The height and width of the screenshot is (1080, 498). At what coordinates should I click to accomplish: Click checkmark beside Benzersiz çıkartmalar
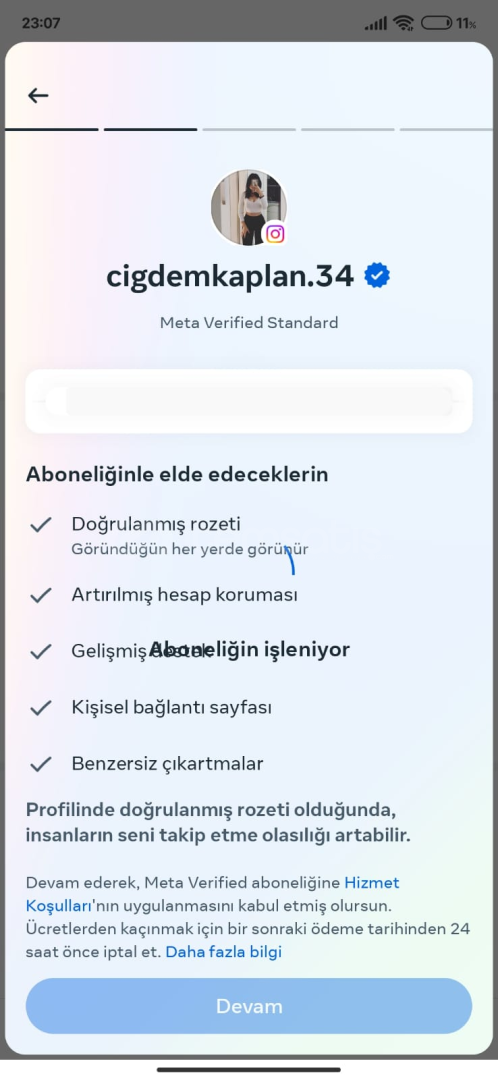coord(41,764)
